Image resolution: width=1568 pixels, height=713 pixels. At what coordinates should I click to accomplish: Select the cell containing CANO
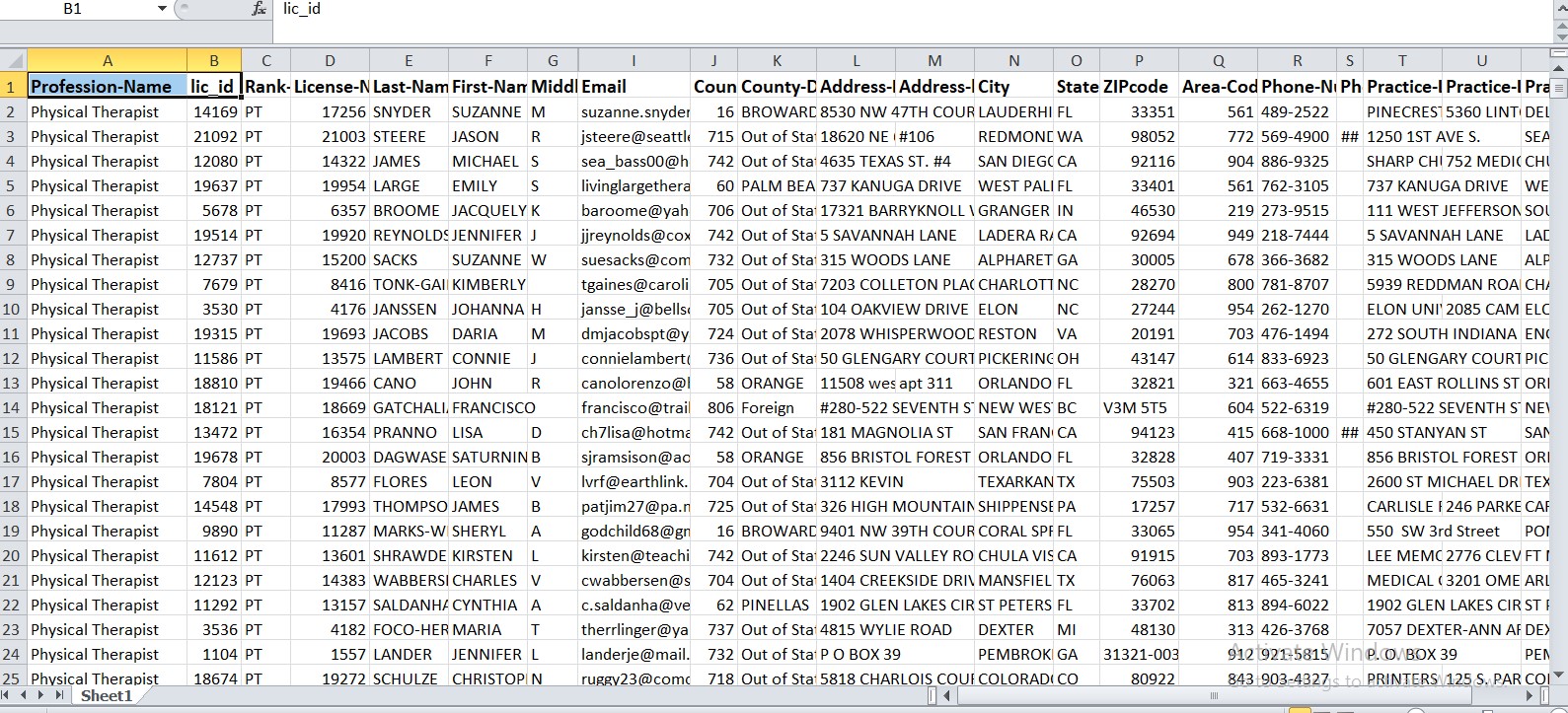[409, 383]
